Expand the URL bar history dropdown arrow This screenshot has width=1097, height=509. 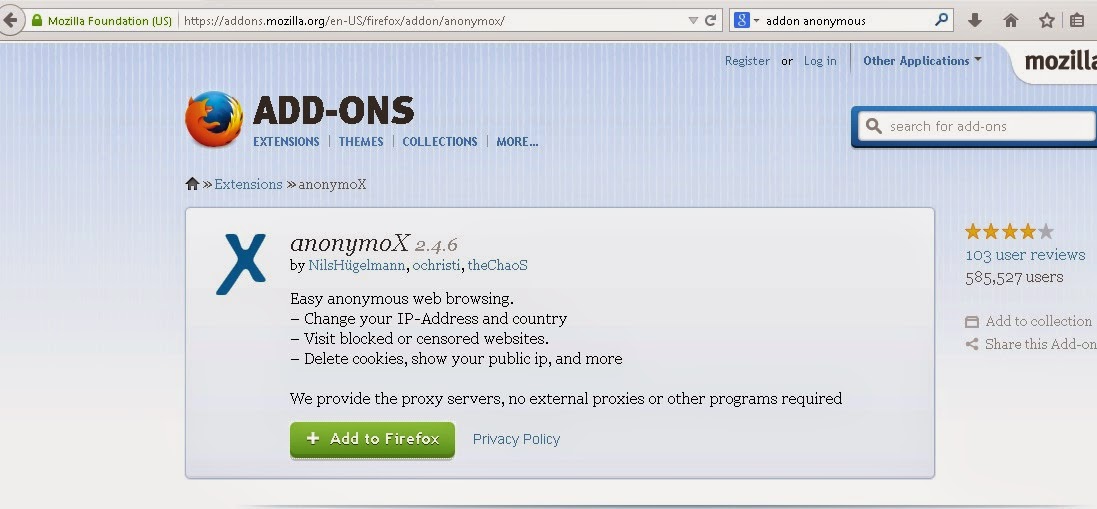point(693,20)
